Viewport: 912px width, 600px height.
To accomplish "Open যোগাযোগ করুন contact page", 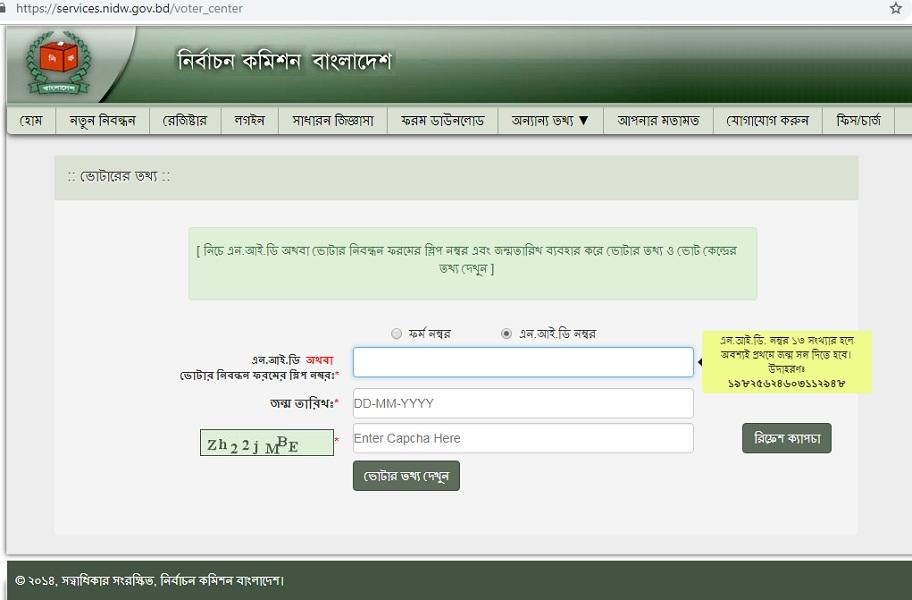I will coord(767,121).
